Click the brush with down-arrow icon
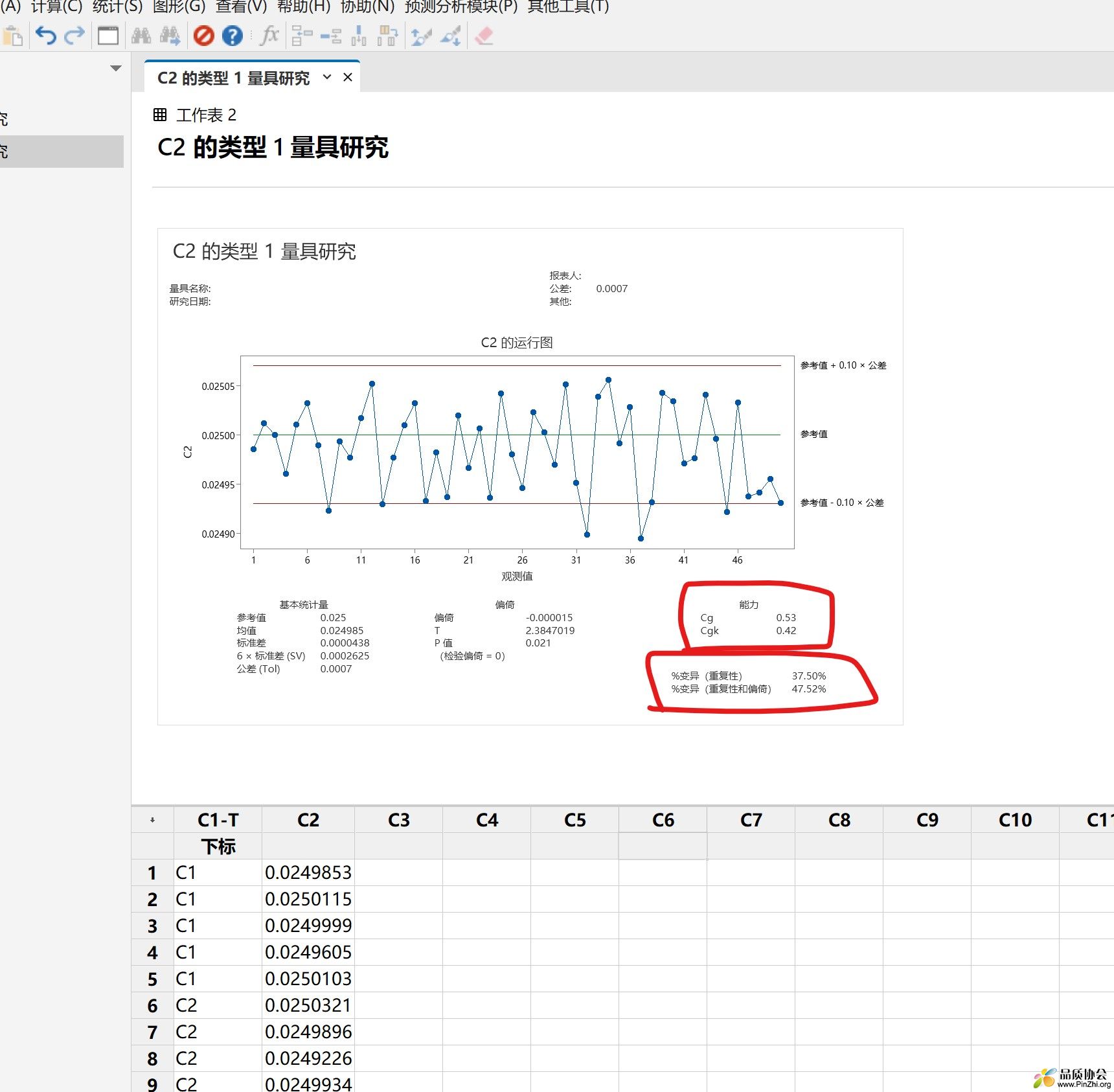Image resolution: width=1114 pixels, height=1092 pixels. point(451,36)
